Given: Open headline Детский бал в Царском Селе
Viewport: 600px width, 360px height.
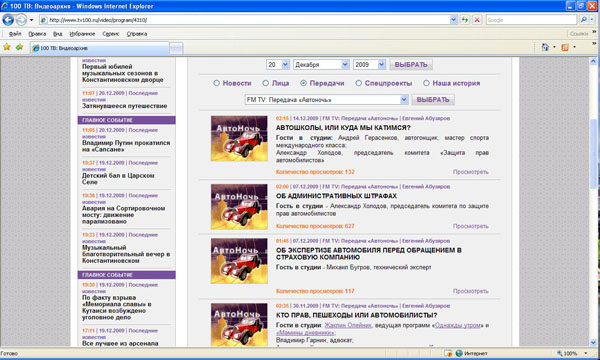Looking at the screenshot, I should [x=118, y=179].
